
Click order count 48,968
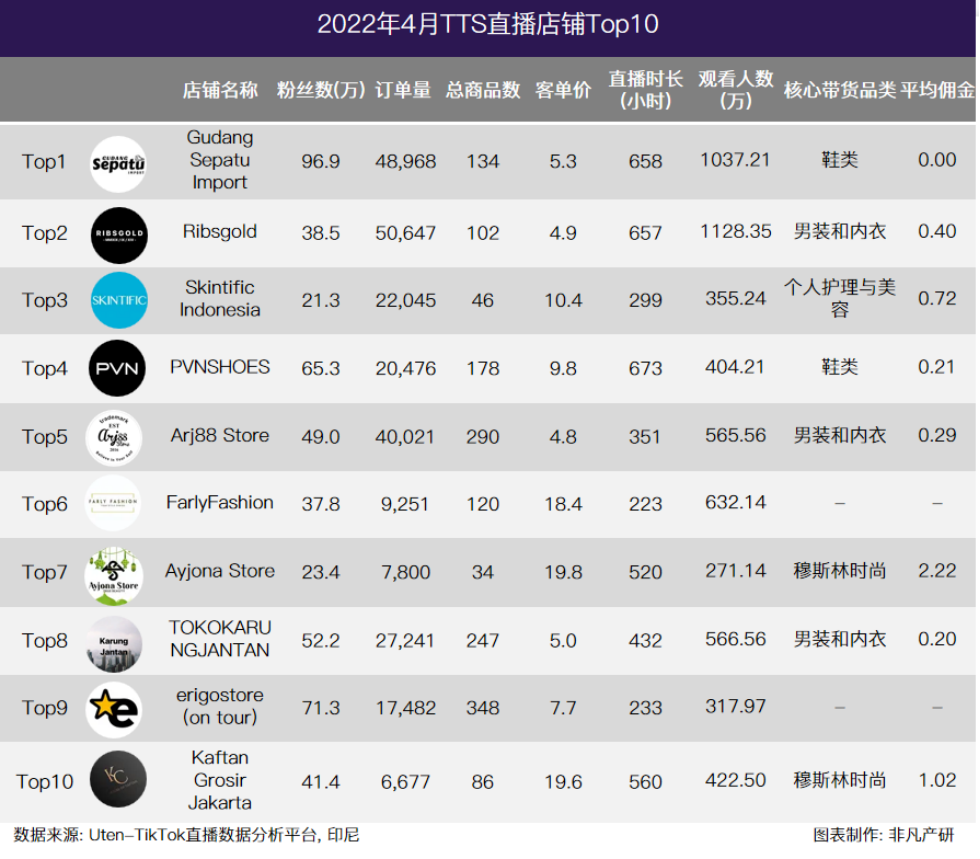coord(406,162)
